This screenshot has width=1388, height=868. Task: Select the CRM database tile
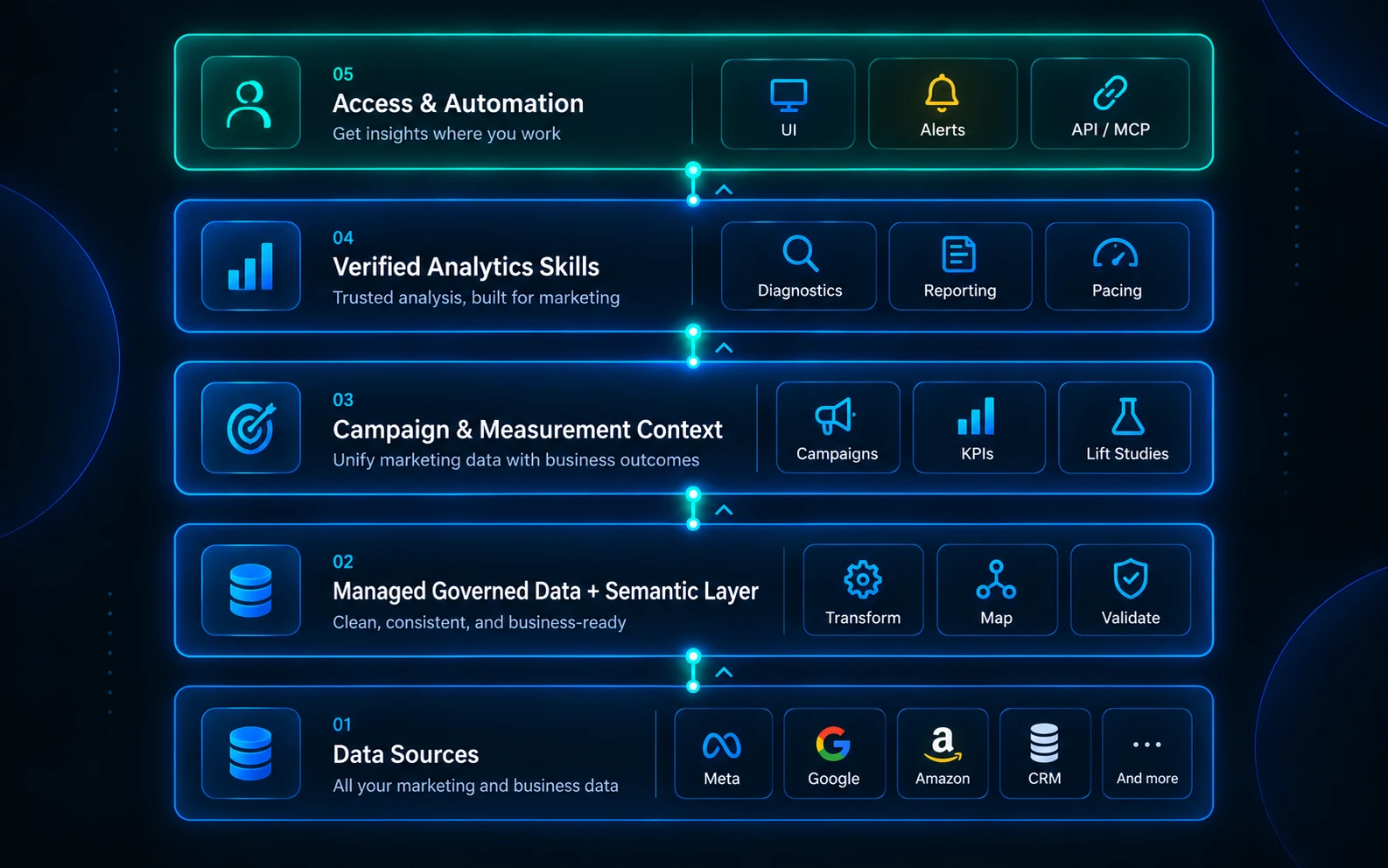click(x=1045, y=753)
